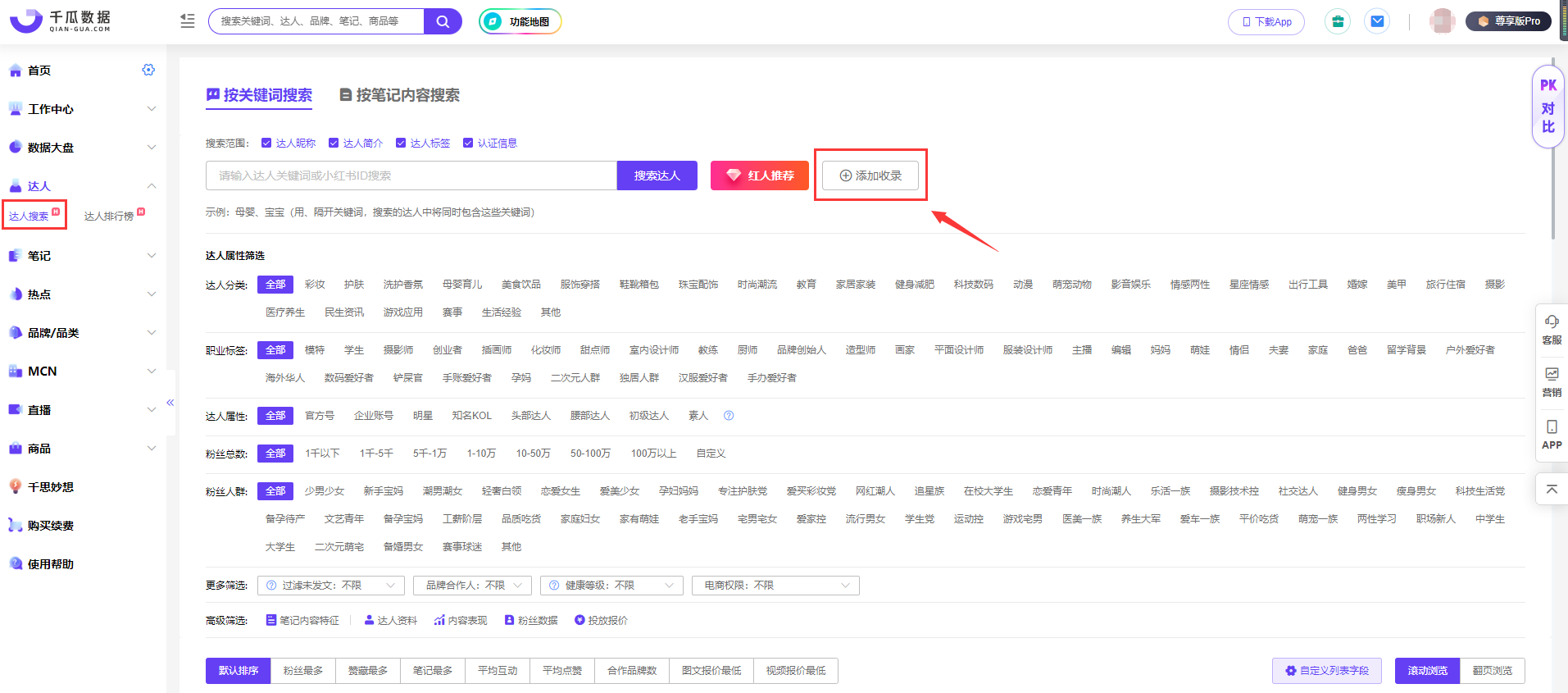This screenshot has width=1568, height=693.
Task: Select 官方号 in 达人属性
Action: [x=320, y=416]
